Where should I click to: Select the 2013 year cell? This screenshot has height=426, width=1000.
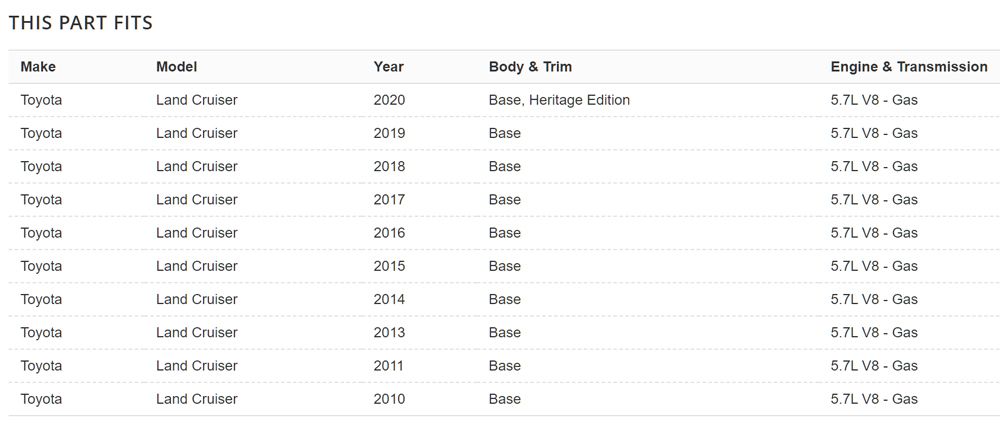click(x=389, y=332)
